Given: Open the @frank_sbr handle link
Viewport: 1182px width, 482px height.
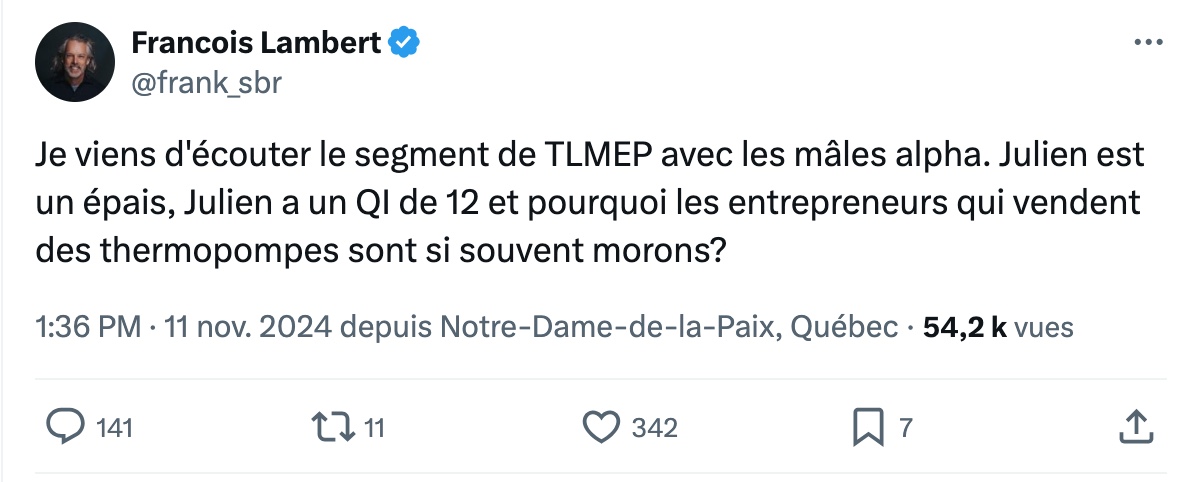Looking at the screenshot, I should click(206, 84).
